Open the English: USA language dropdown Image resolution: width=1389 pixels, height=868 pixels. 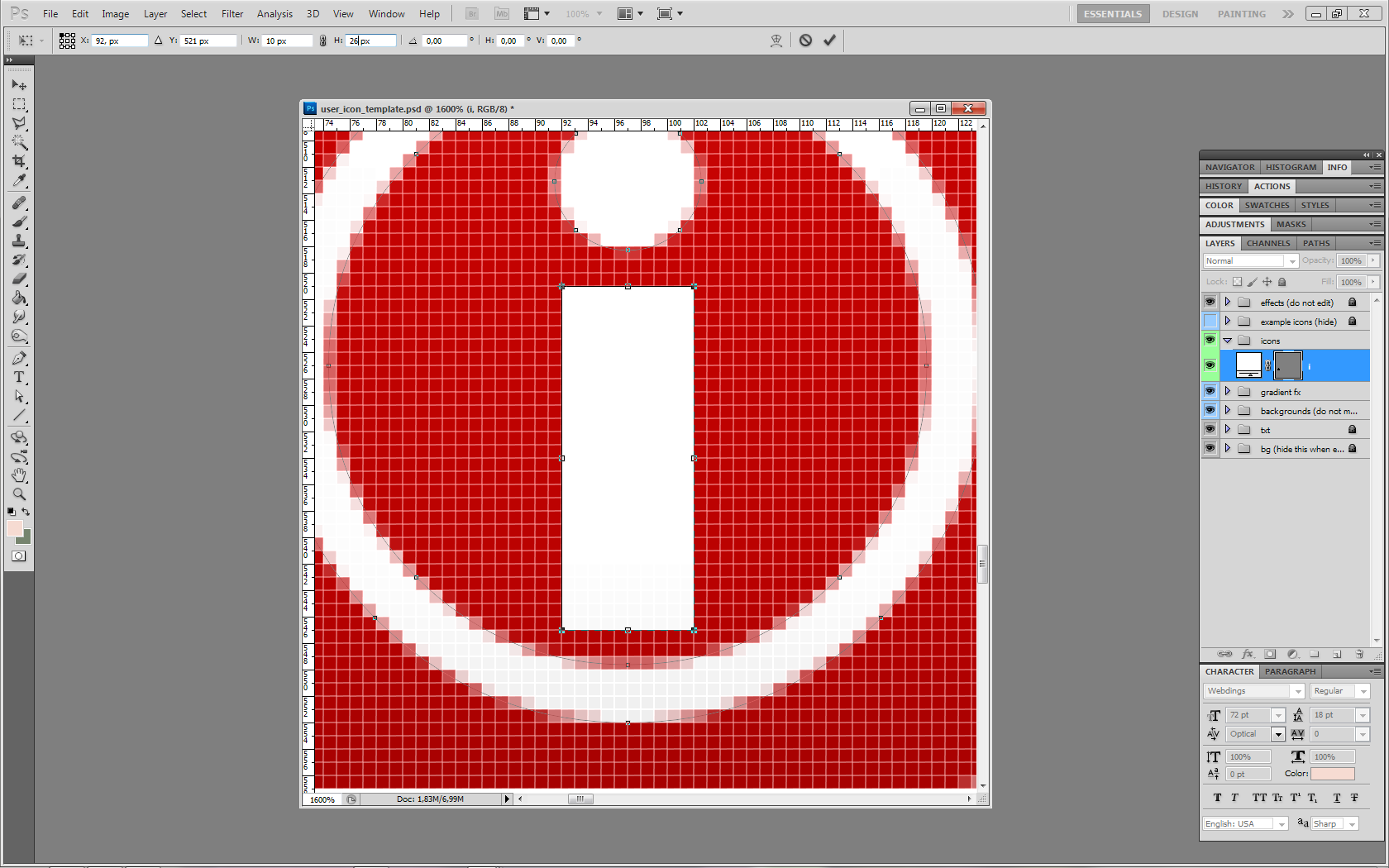(1245, 824)
